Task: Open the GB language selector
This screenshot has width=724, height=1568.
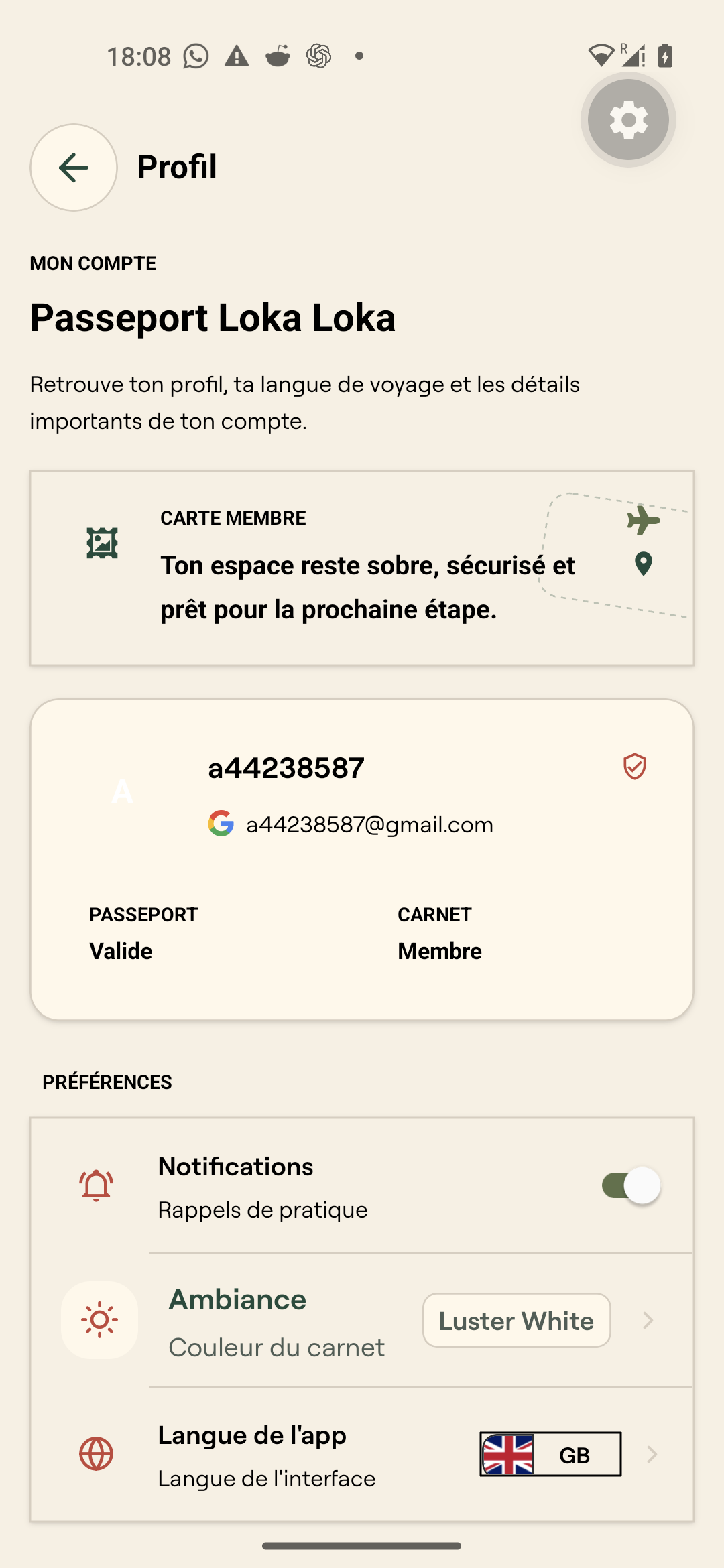Action: point(550,1454)
